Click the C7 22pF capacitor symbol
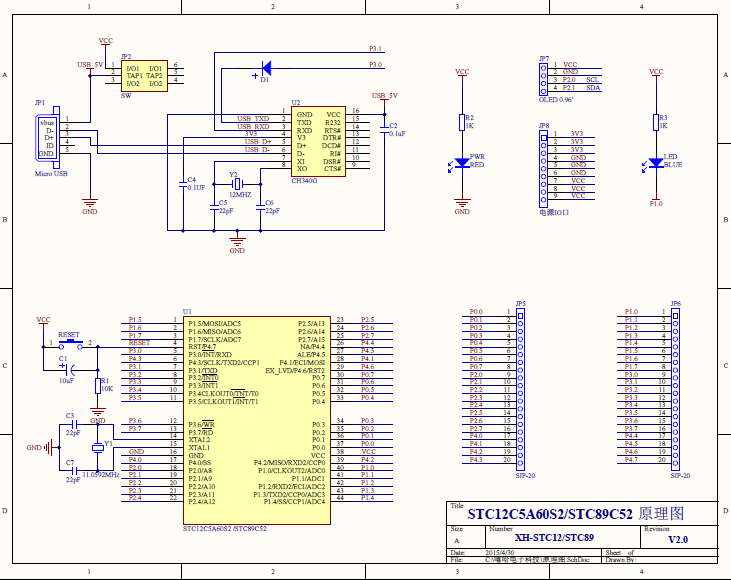 click(74, 471)
